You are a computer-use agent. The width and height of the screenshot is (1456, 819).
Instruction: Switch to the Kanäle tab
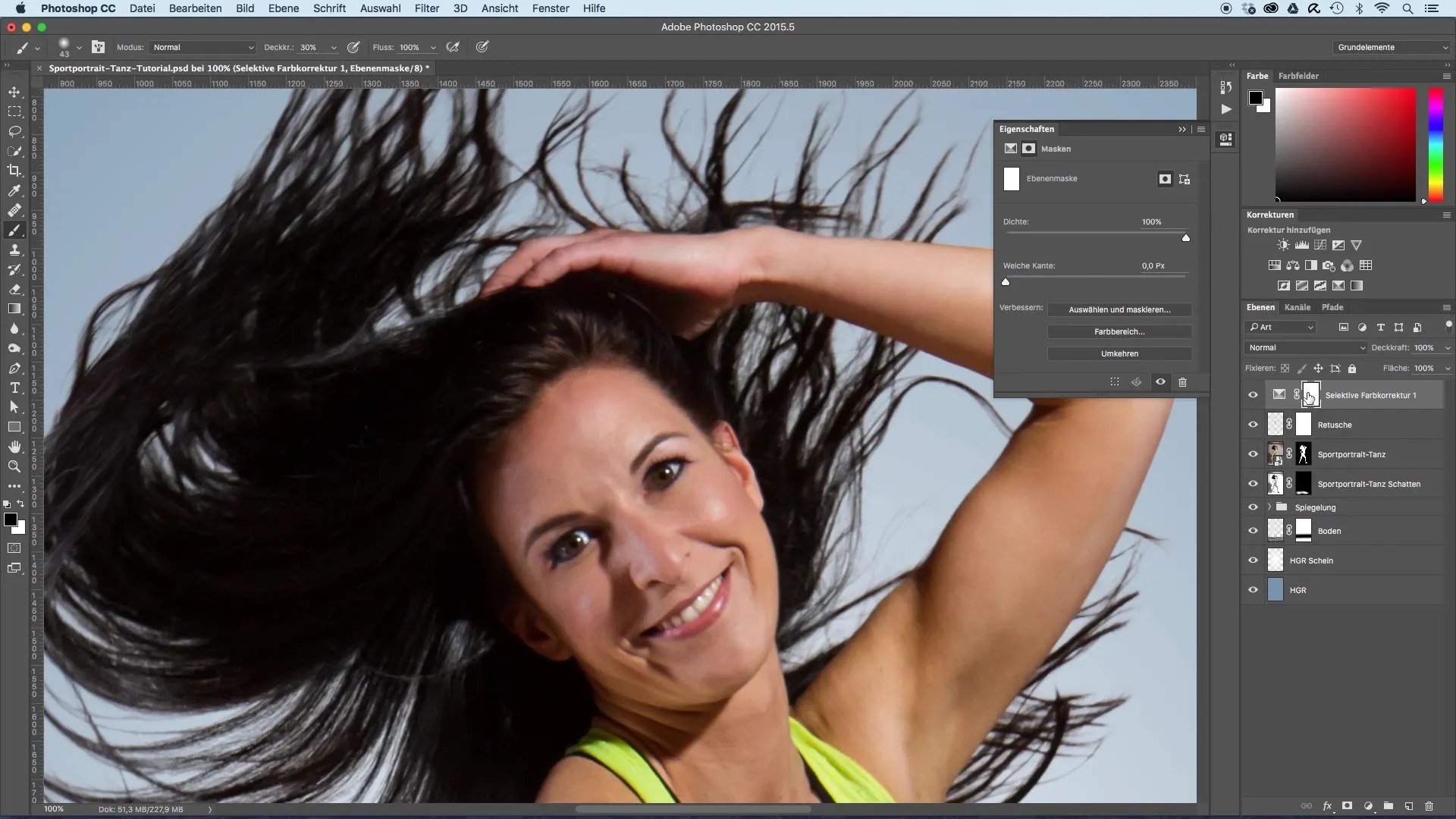(1298, 307)
